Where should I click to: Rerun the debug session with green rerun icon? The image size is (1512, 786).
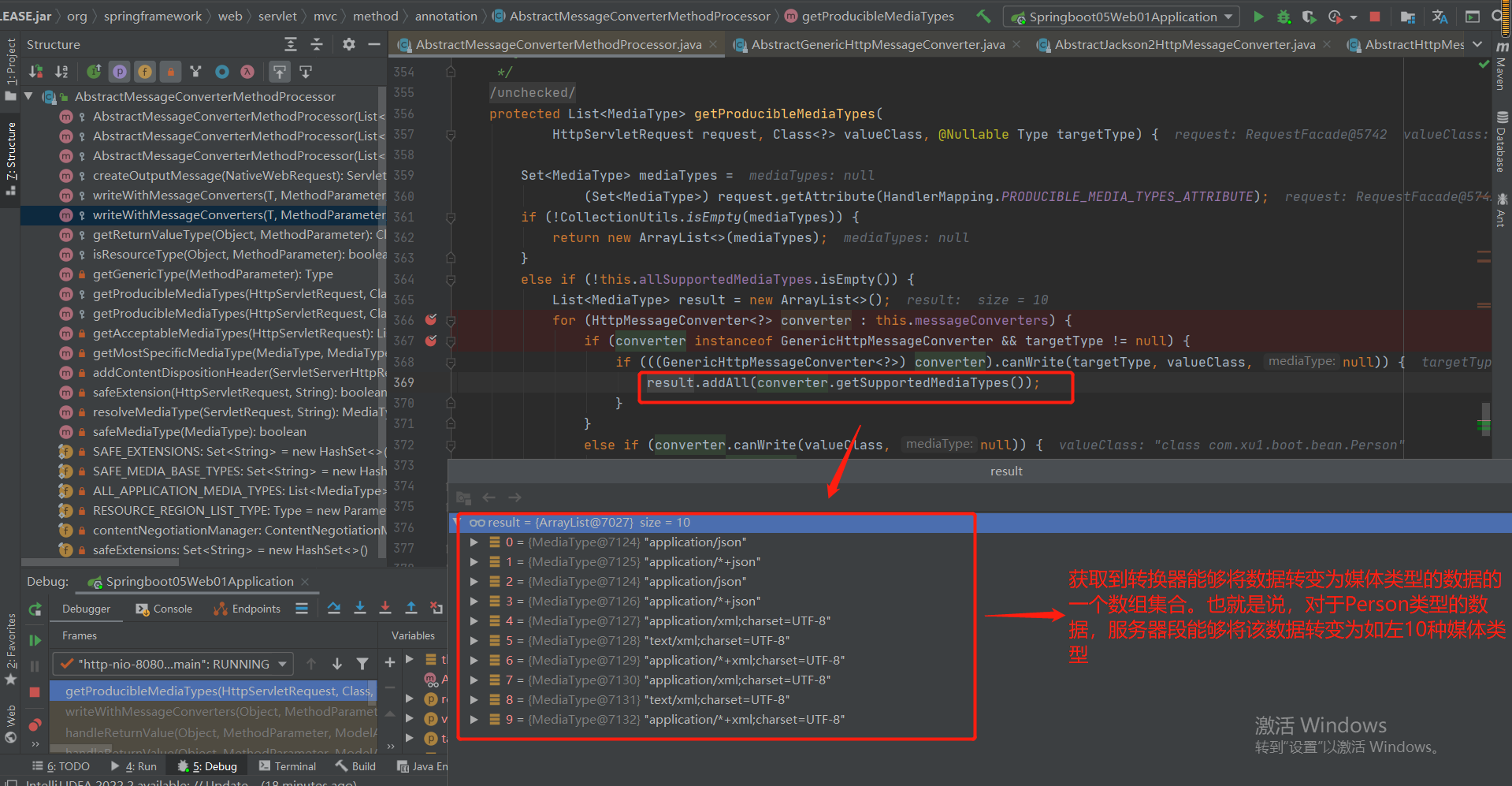tap(35, 609)
